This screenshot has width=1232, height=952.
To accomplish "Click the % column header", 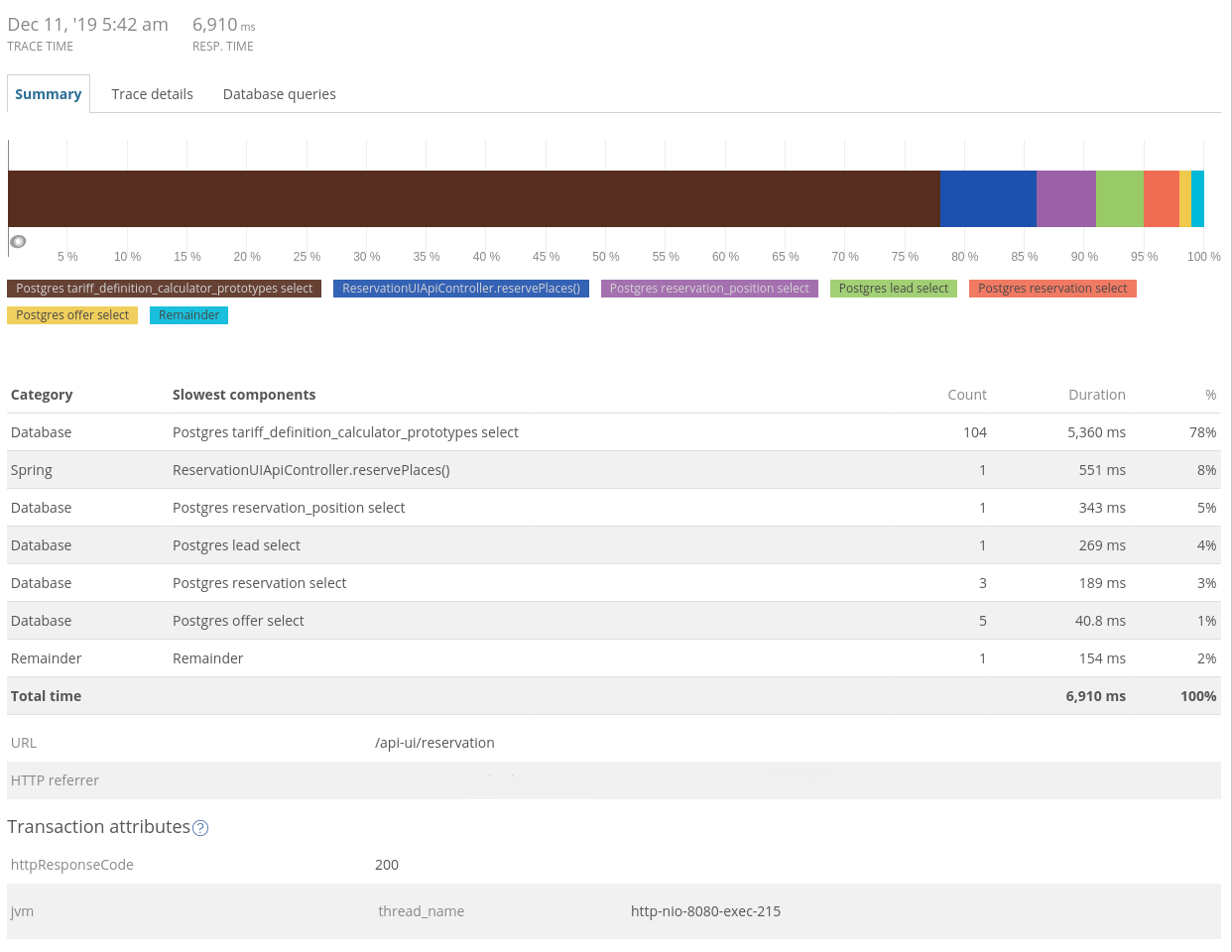I will 1211,395.
